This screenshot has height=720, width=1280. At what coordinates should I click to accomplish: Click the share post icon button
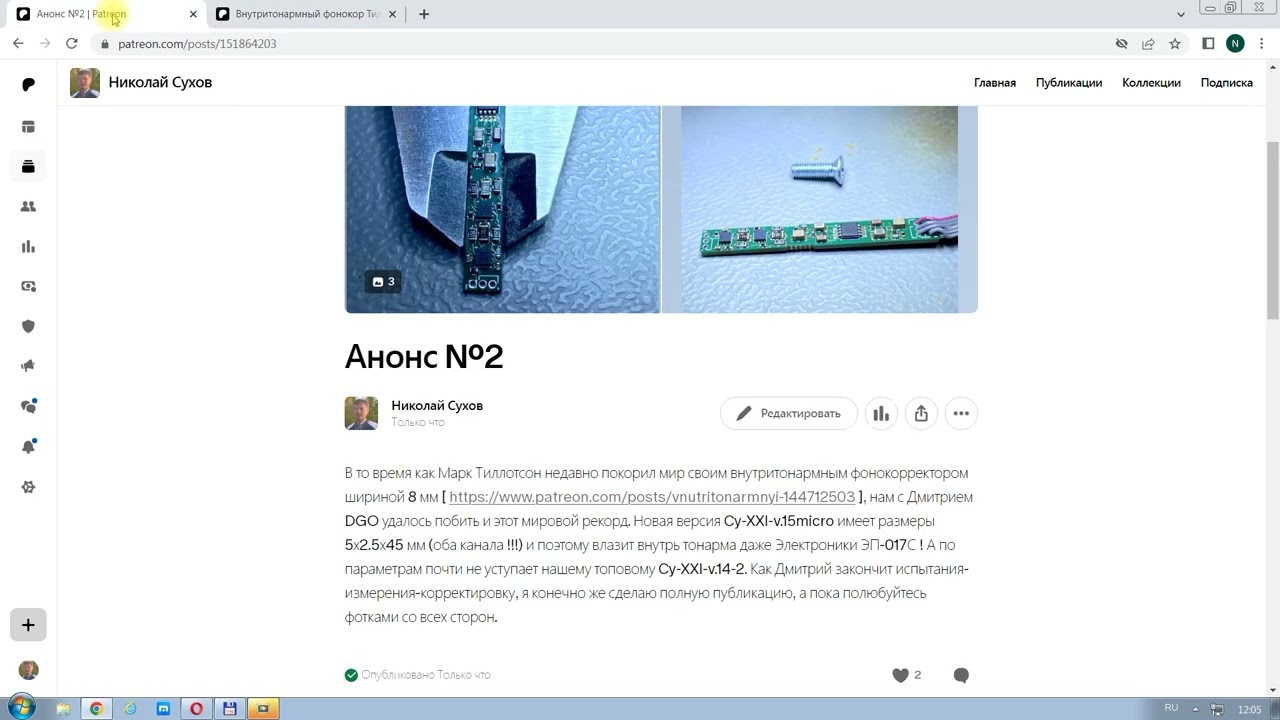(921, 413)
